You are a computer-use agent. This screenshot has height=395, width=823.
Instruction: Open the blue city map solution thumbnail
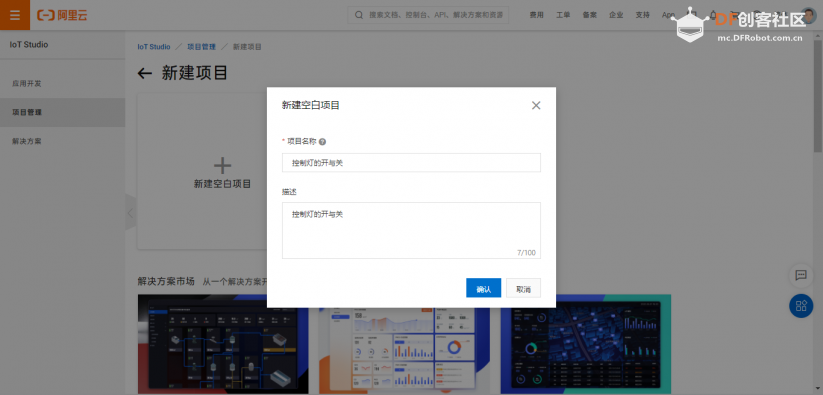point(586,344)
